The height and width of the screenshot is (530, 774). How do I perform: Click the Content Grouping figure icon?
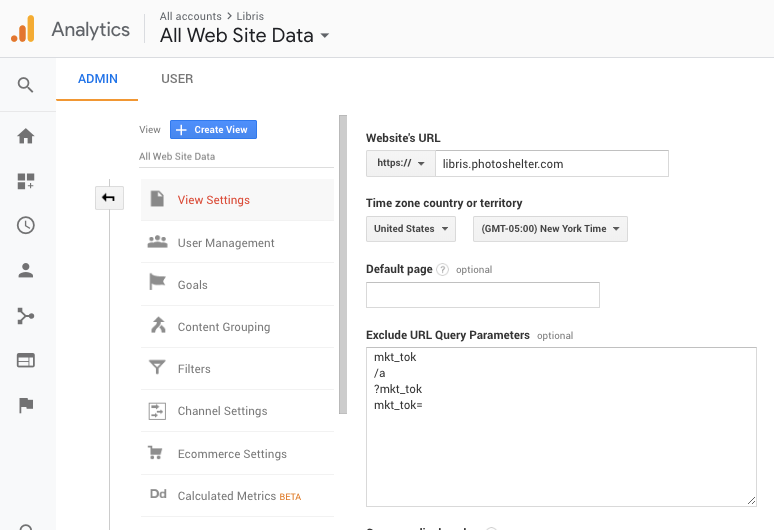[x=158, y=325]
